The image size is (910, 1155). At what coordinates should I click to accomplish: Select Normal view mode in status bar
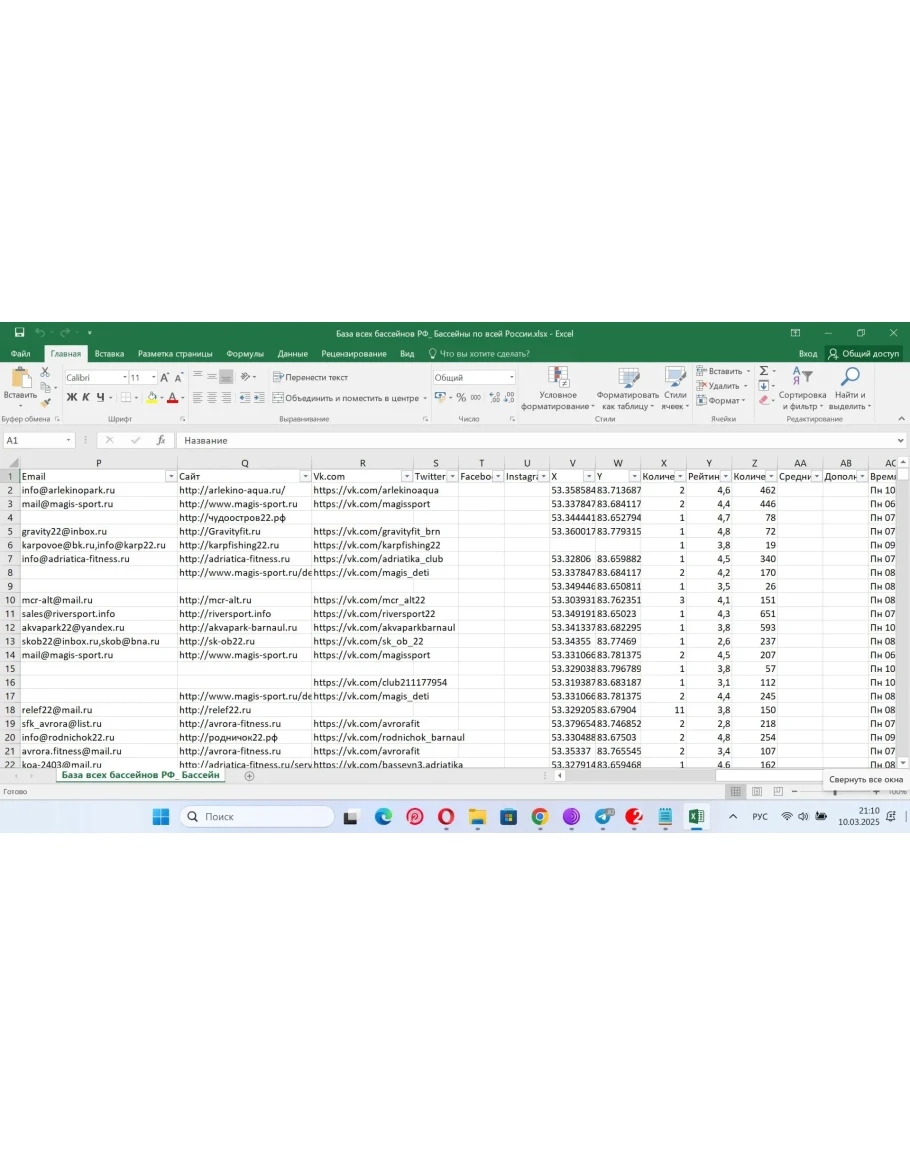pyautogui.click(x=735, y=791)
